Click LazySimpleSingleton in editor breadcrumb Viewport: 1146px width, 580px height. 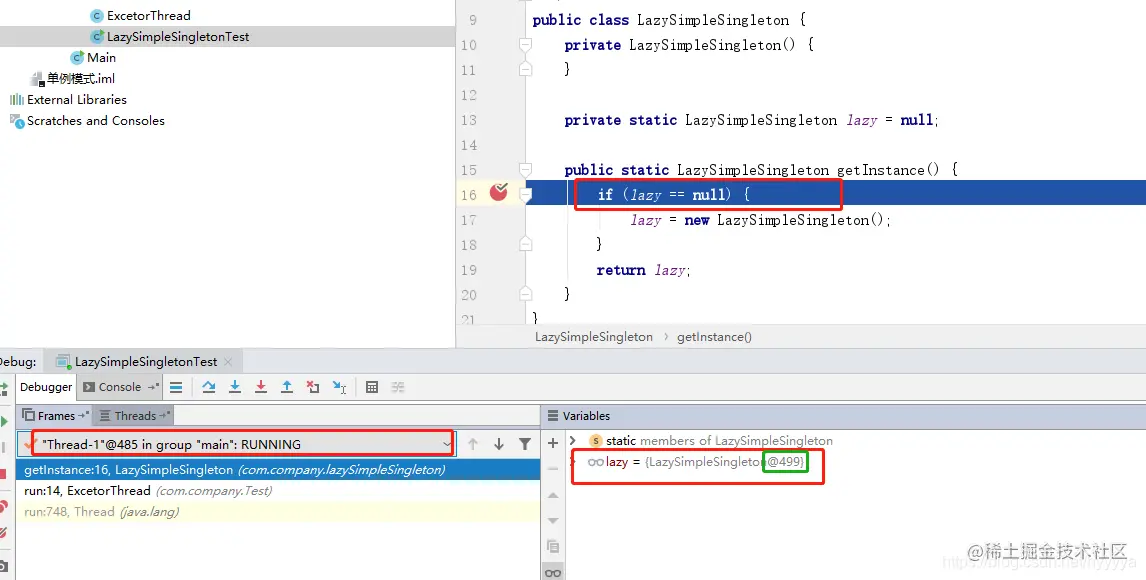(x=593, y=337)
